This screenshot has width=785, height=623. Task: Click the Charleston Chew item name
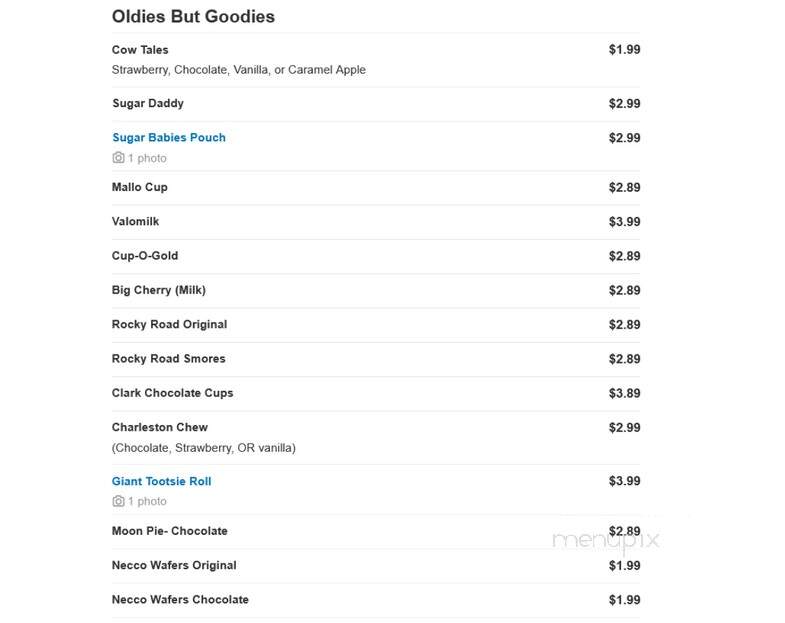click(x=160, y=427)
